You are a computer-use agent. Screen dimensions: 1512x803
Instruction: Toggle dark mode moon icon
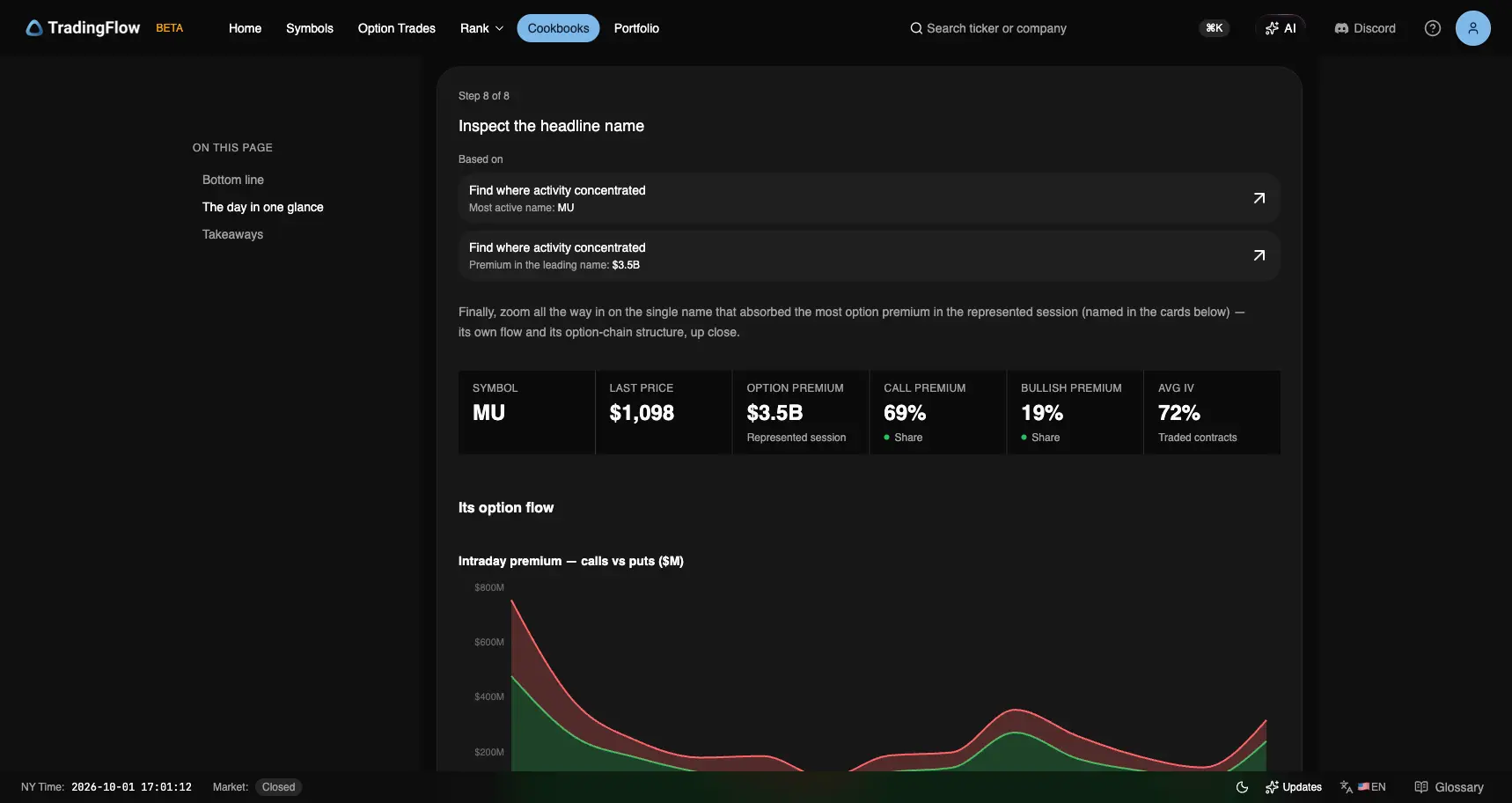[1242, 787]
